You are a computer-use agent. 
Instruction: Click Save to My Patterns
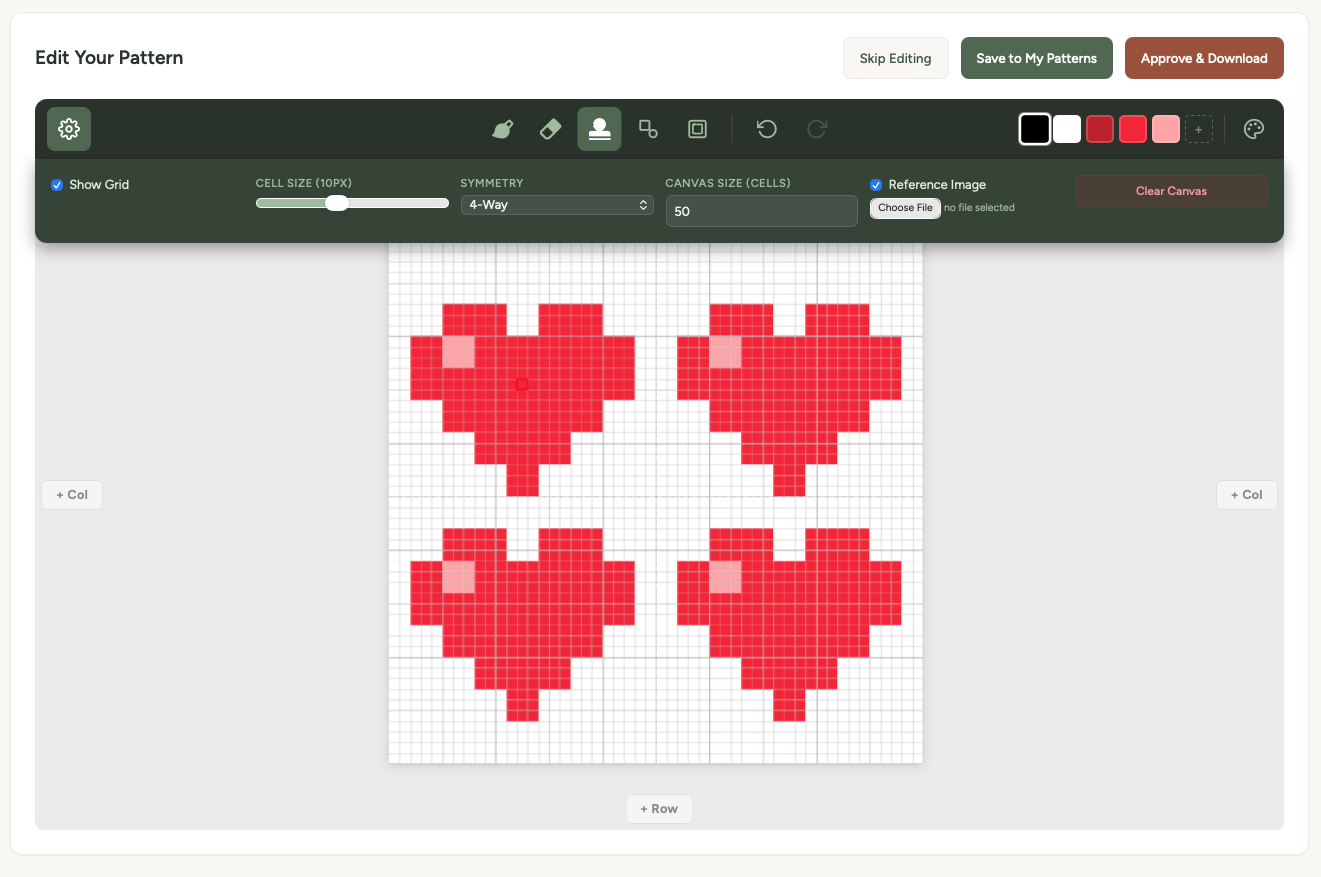(1036, 58)
